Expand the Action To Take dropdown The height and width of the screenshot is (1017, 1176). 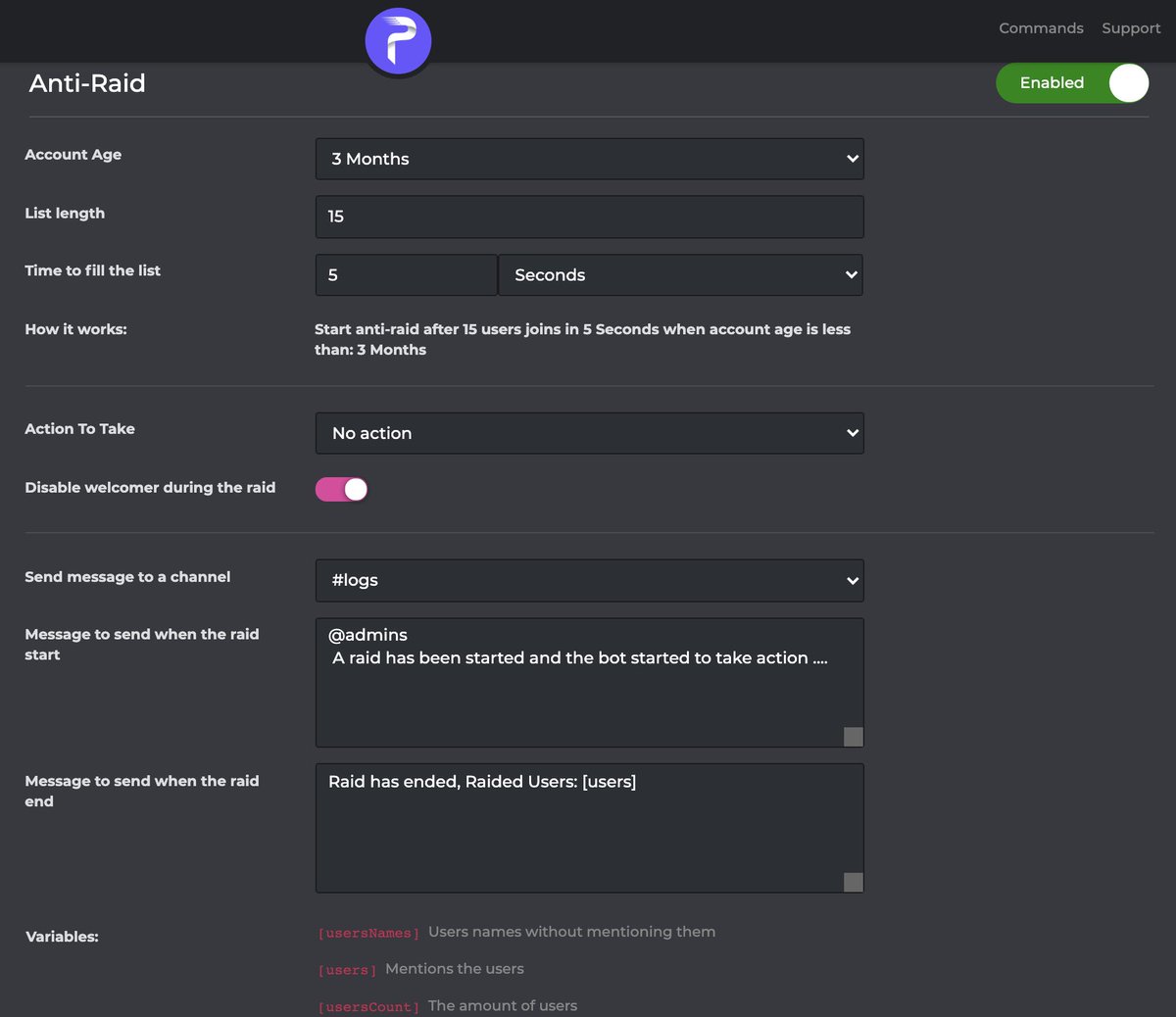(x=589, y=433)
